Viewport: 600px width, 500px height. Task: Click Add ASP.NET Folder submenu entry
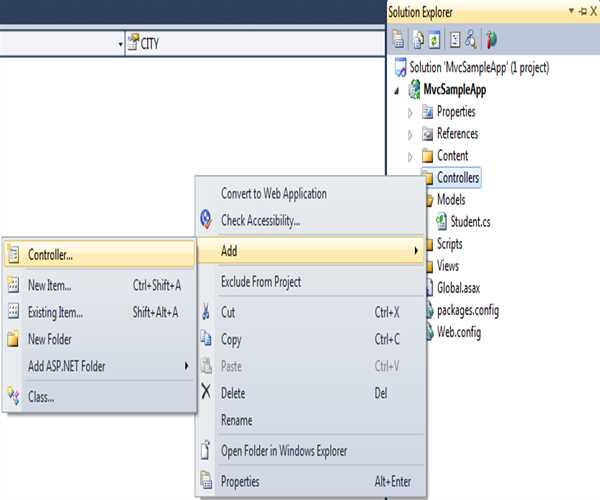pos(66,366)
